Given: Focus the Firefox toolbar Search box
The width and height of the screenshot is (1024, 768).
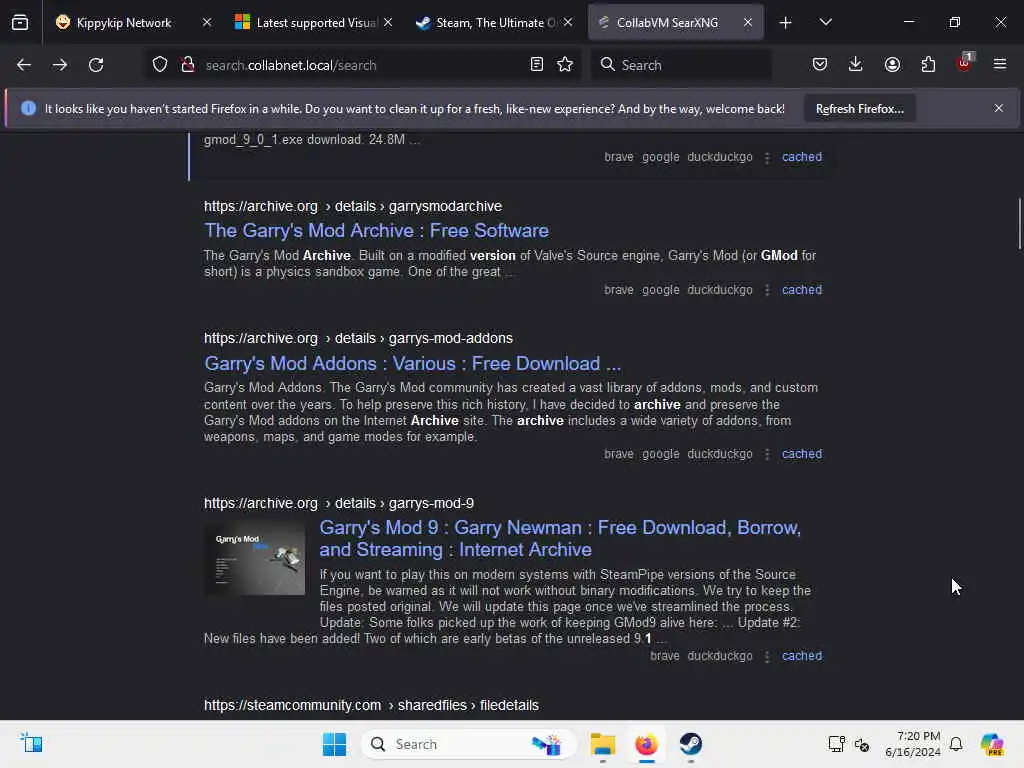Looking at the screenshot, I should pyautogui.click(x=681, y=65).
